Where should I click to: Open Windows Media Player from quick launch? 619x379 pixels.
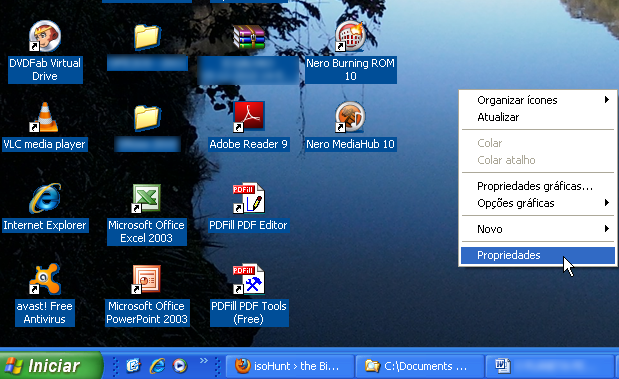tap(180, 366)
